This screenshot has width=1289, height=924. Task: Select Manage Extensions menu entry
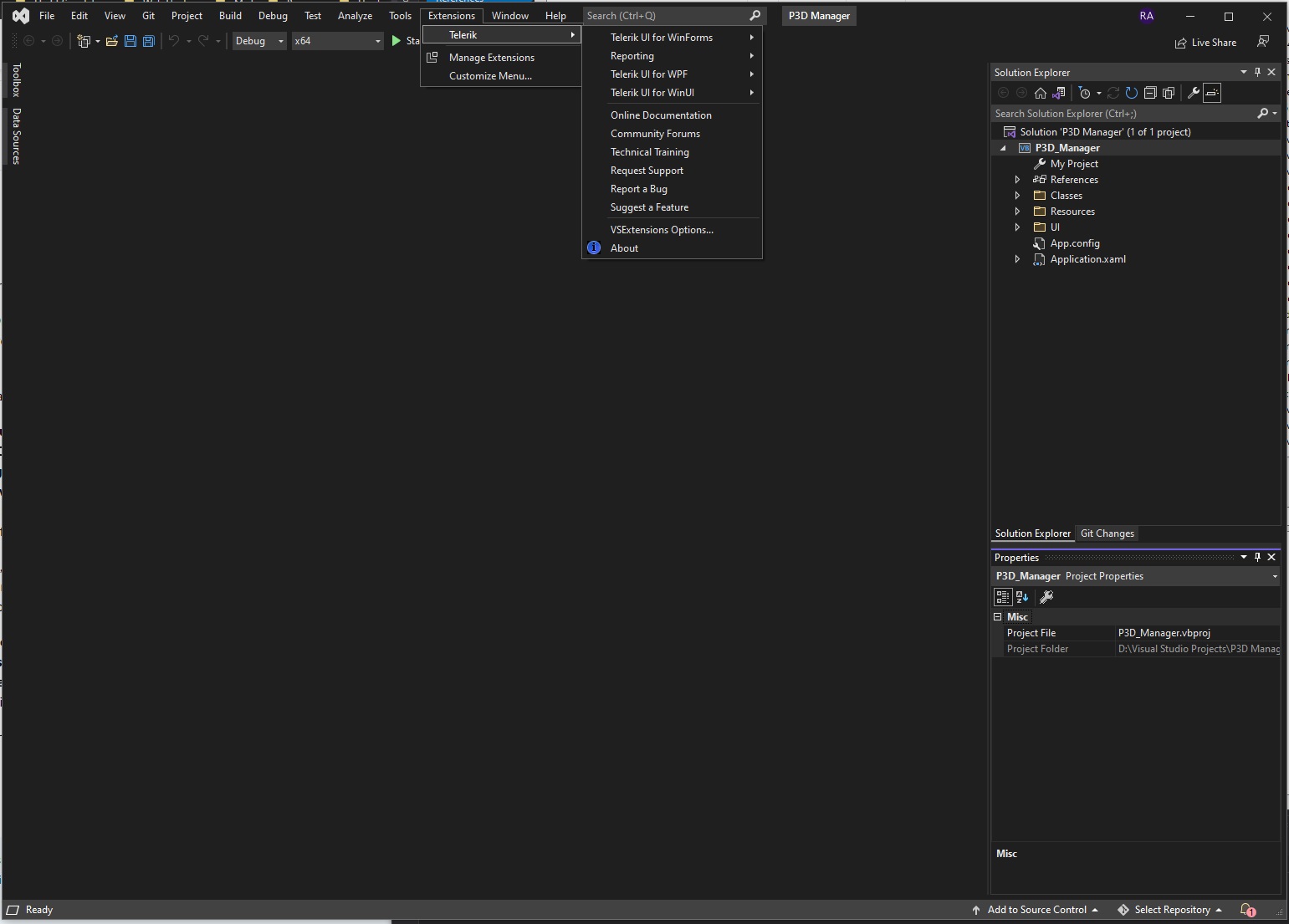(491, 58)
